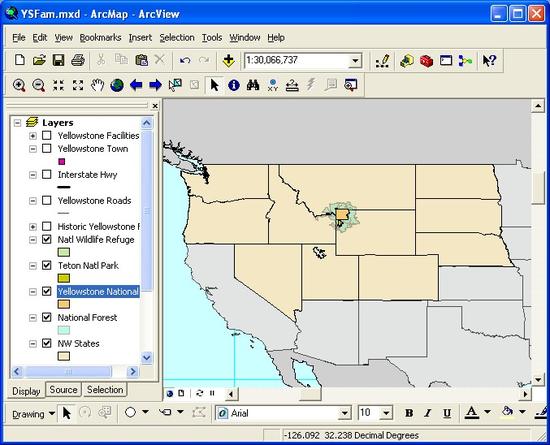
Task: Hide the Teton Natl Park layer
Action: coord(47,265)
